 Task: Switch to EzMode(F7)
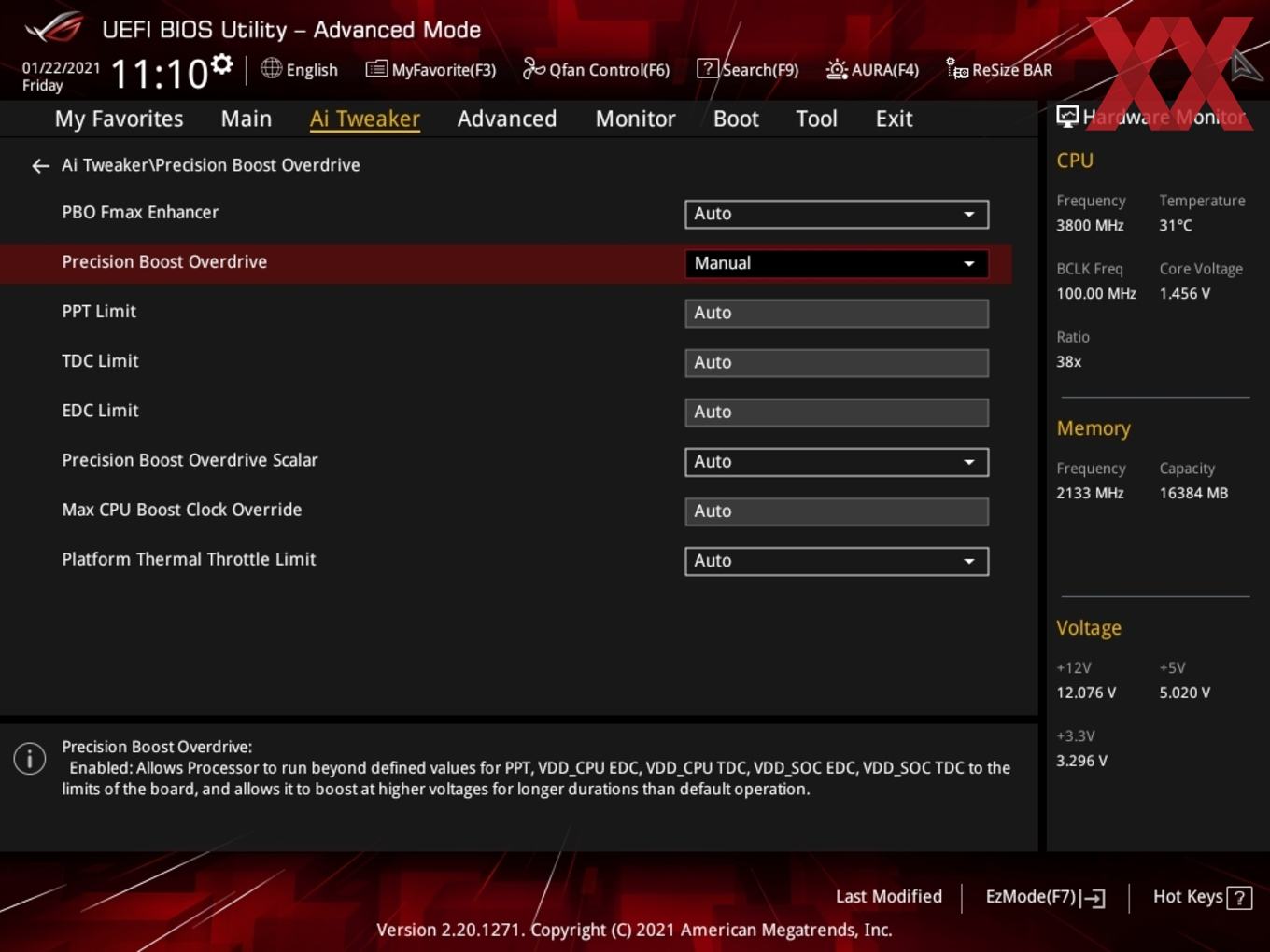[1046, 897]
